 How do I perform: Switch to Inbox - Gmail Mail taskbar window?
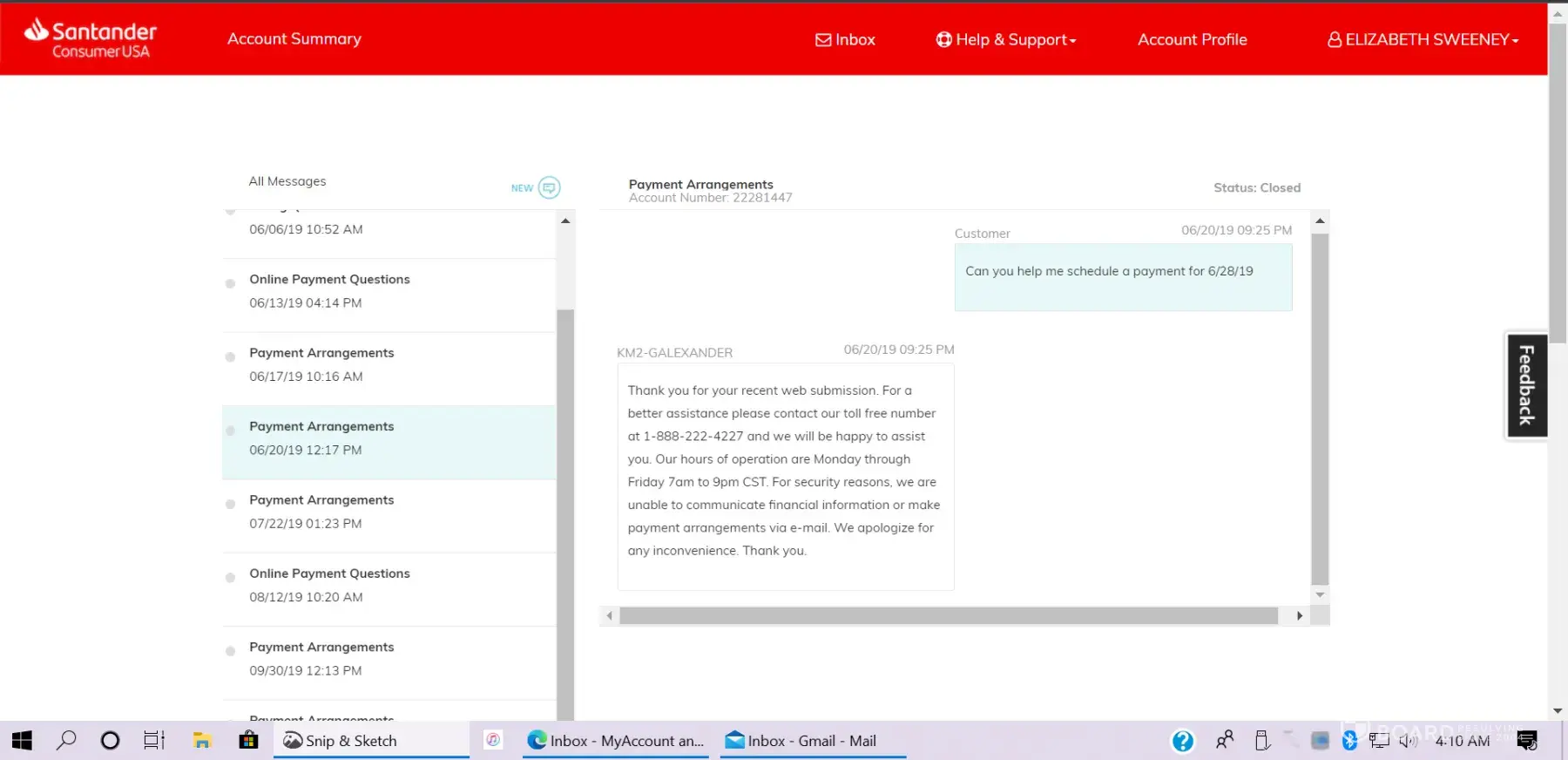pos(812,741)
